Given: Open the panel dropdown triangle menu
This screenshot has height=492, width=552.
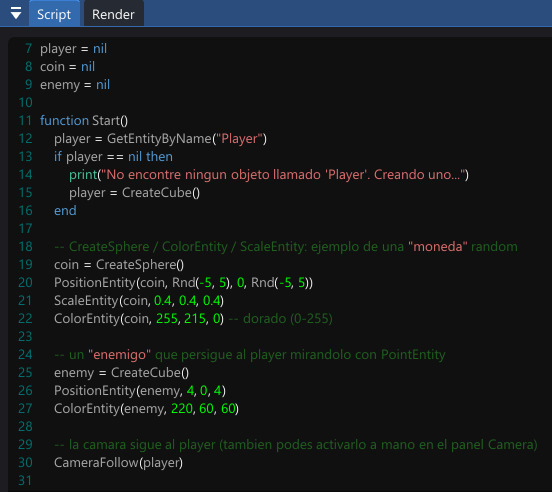Looking at the screenshot, I should 16,13.
